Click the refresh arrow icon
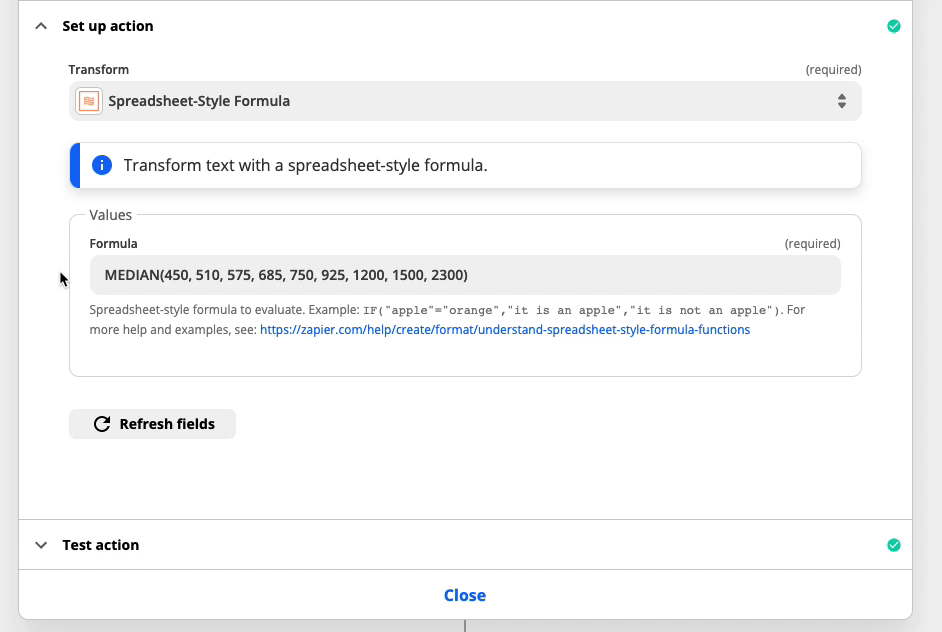 (x=102, y=424)
